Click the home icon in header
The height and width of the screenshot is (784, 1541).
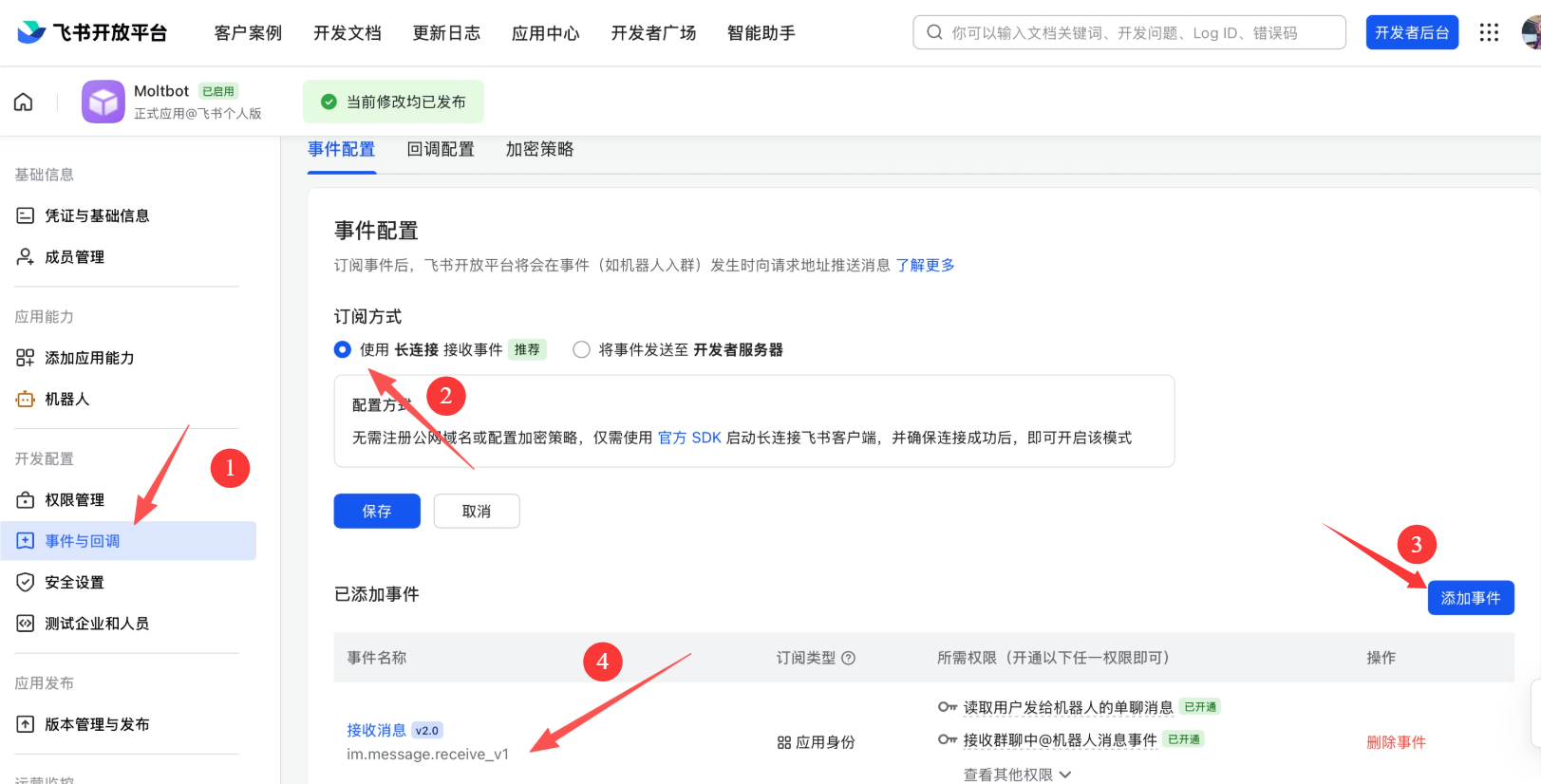pyautogui.click(x=24, y=102)
